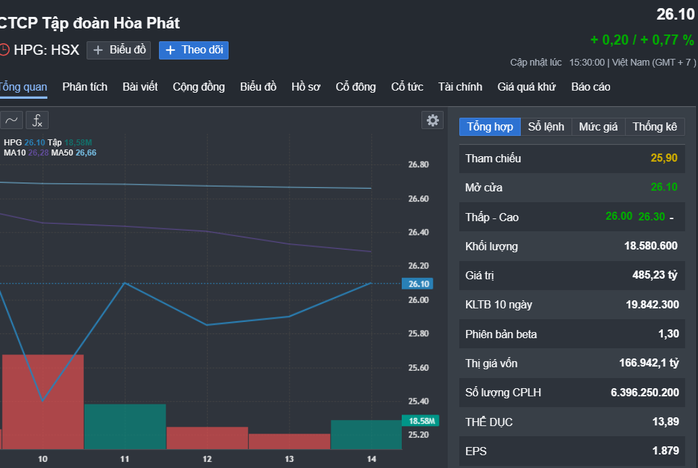Click the Thấp price 26.00
The image size is (698, 468).
619,216
